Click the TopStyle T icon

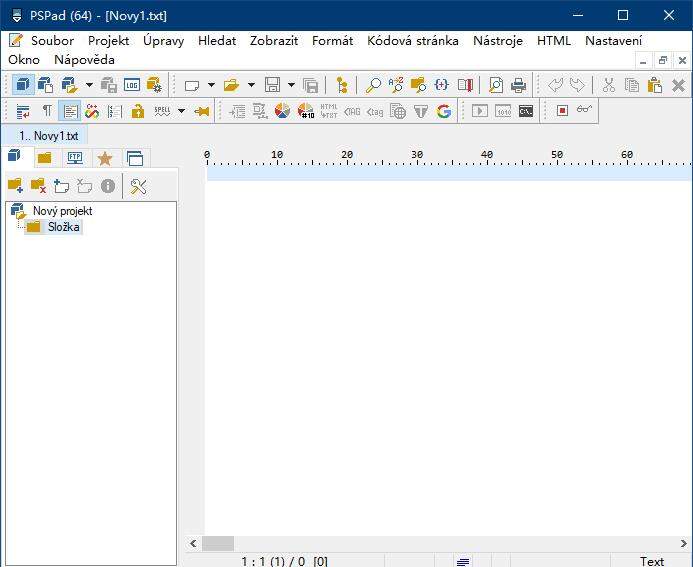pos(421,111)
